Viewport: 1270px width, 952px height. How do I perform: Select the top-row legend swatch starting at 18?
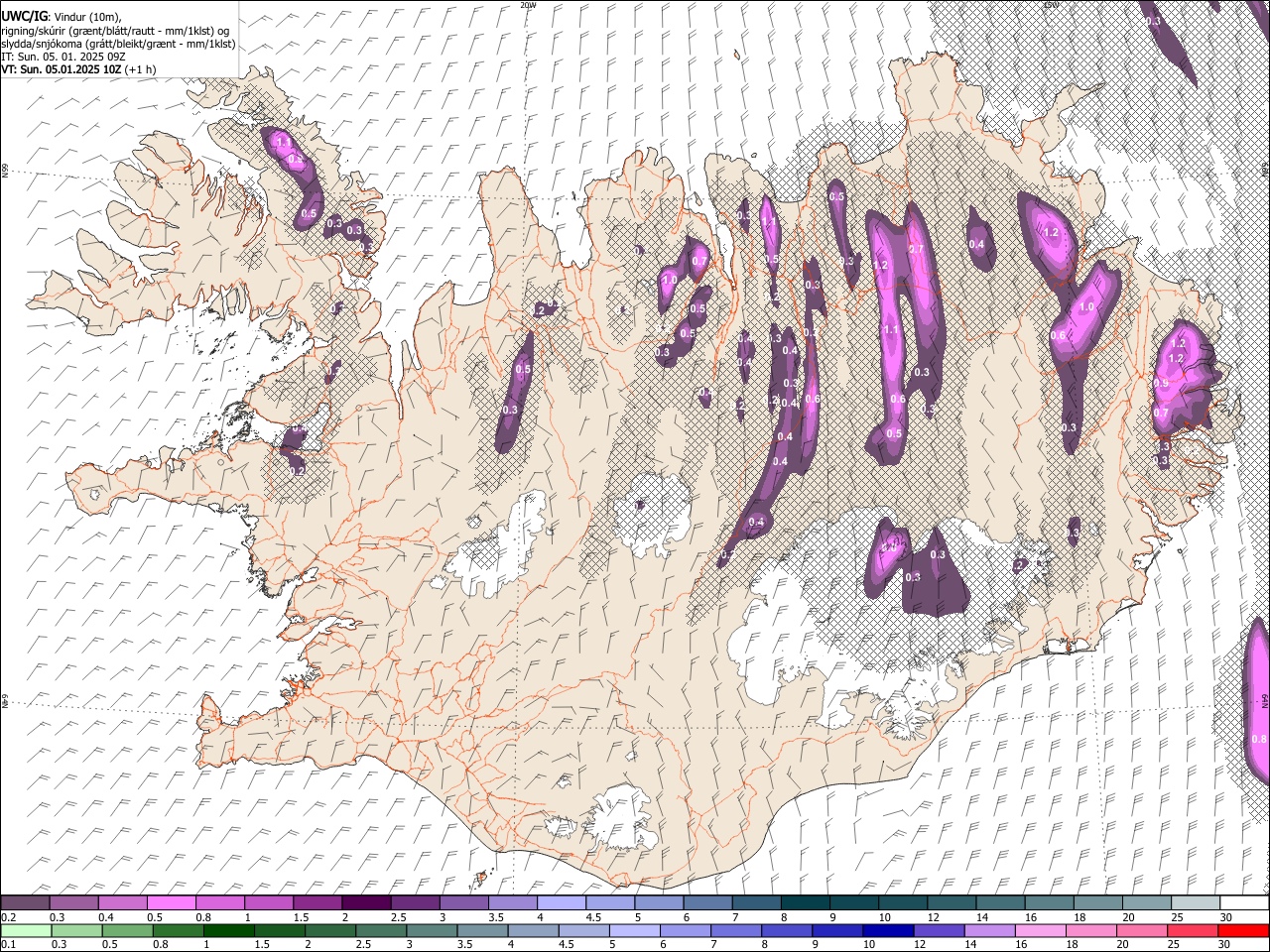(x=1097, y=902)
